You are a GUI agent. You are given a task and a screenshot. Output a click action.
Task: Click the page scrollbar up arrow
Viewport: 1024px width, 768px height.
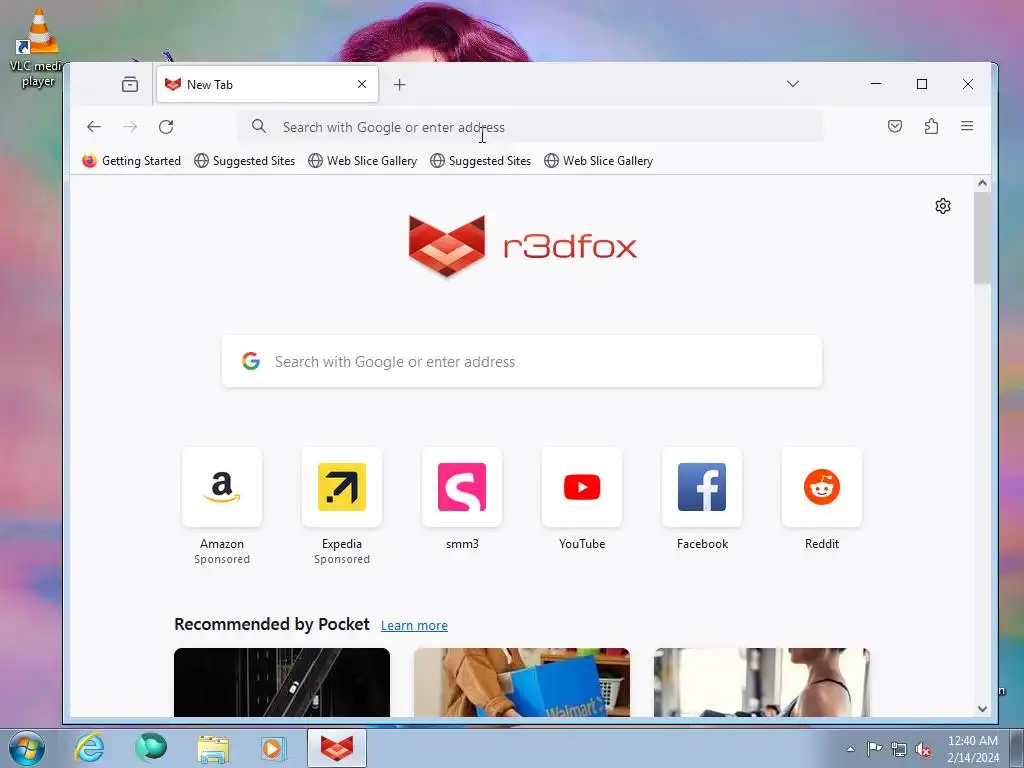[982, 184]
